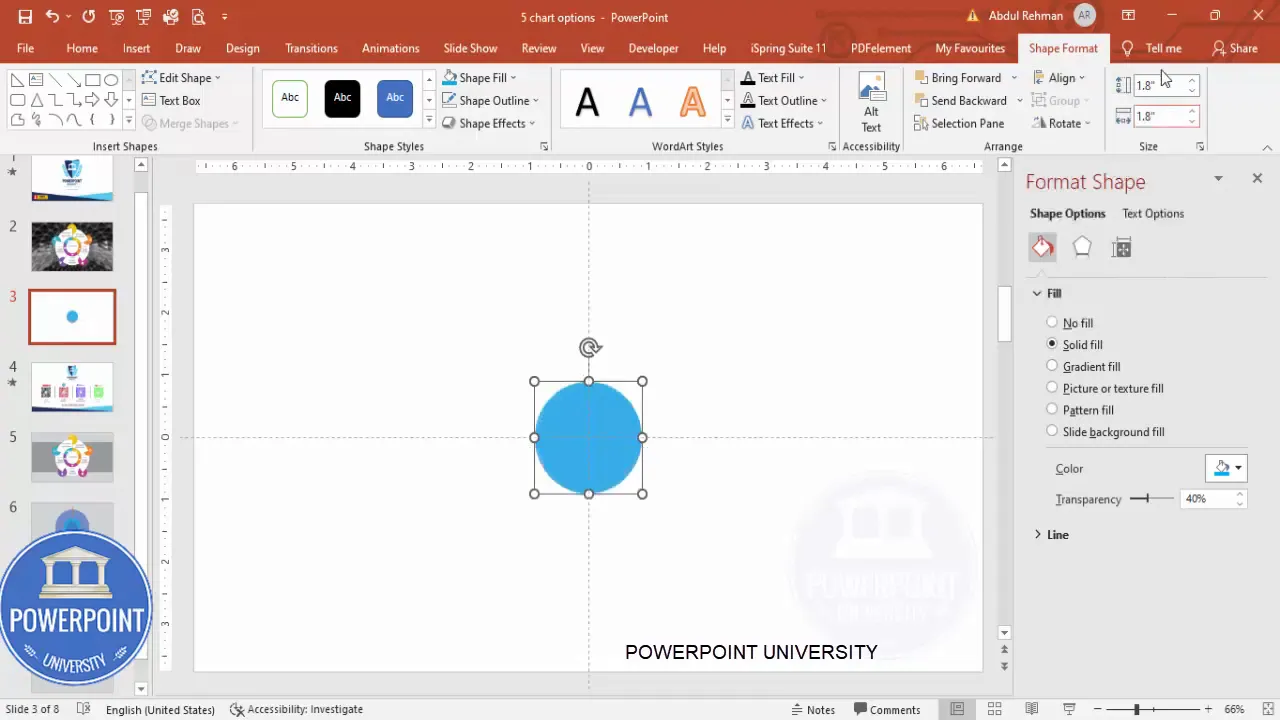Open the Effects pentagon icon tab
1280x720 pixels.
tap(1082, 247)
